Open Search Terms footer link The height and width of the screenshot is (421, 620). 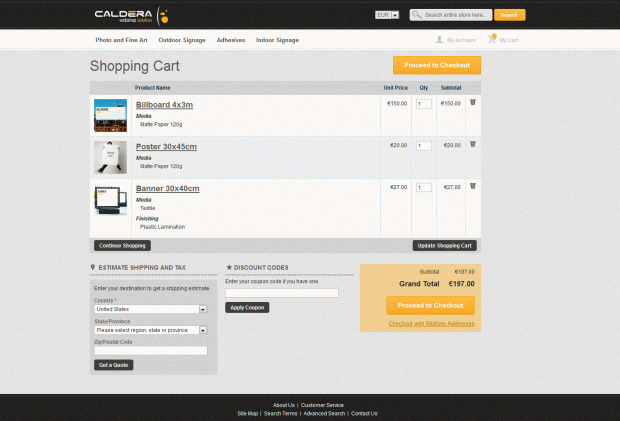(281, 413)
